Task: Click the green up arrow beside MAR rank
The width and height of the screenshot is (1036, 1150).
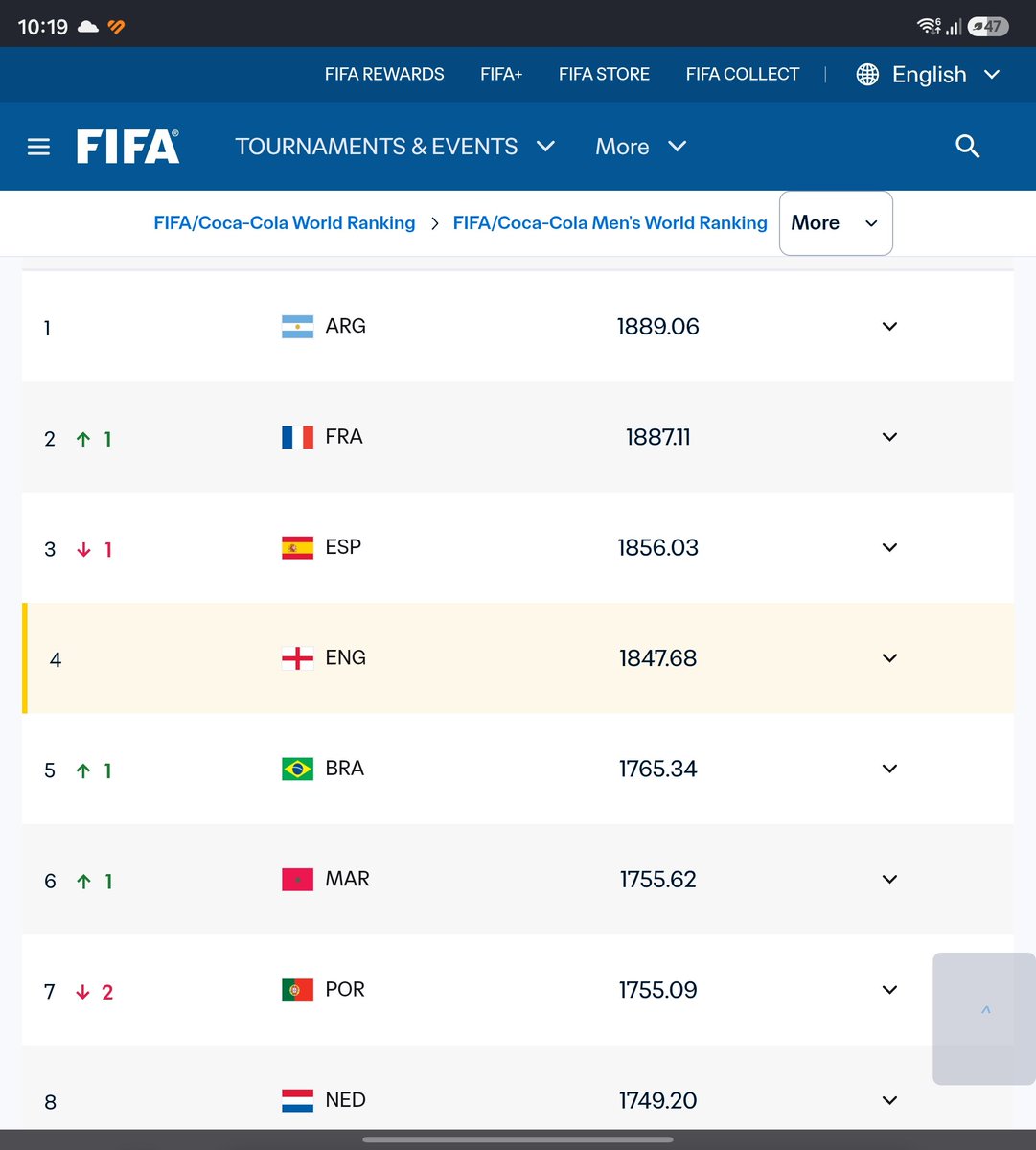Action: tap(83, 882)
